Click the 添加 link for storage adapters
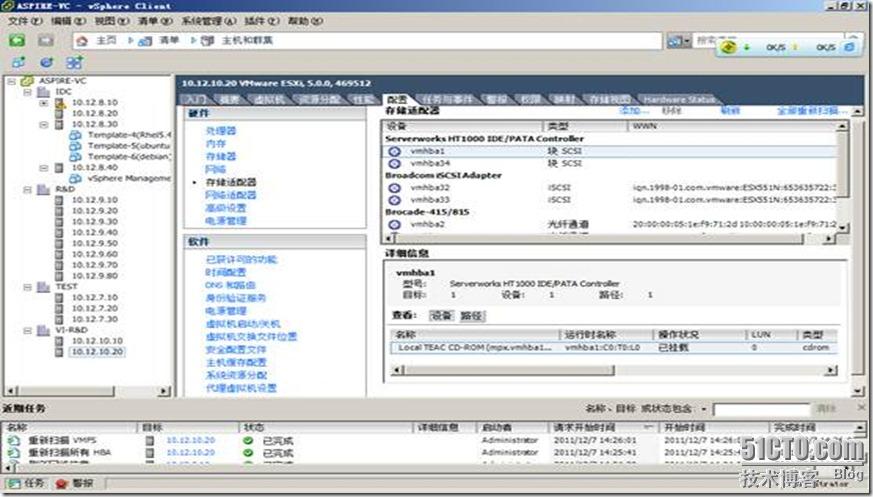Image resolution: width=873 pixels, height=497 pixels. tap(634, 111)
